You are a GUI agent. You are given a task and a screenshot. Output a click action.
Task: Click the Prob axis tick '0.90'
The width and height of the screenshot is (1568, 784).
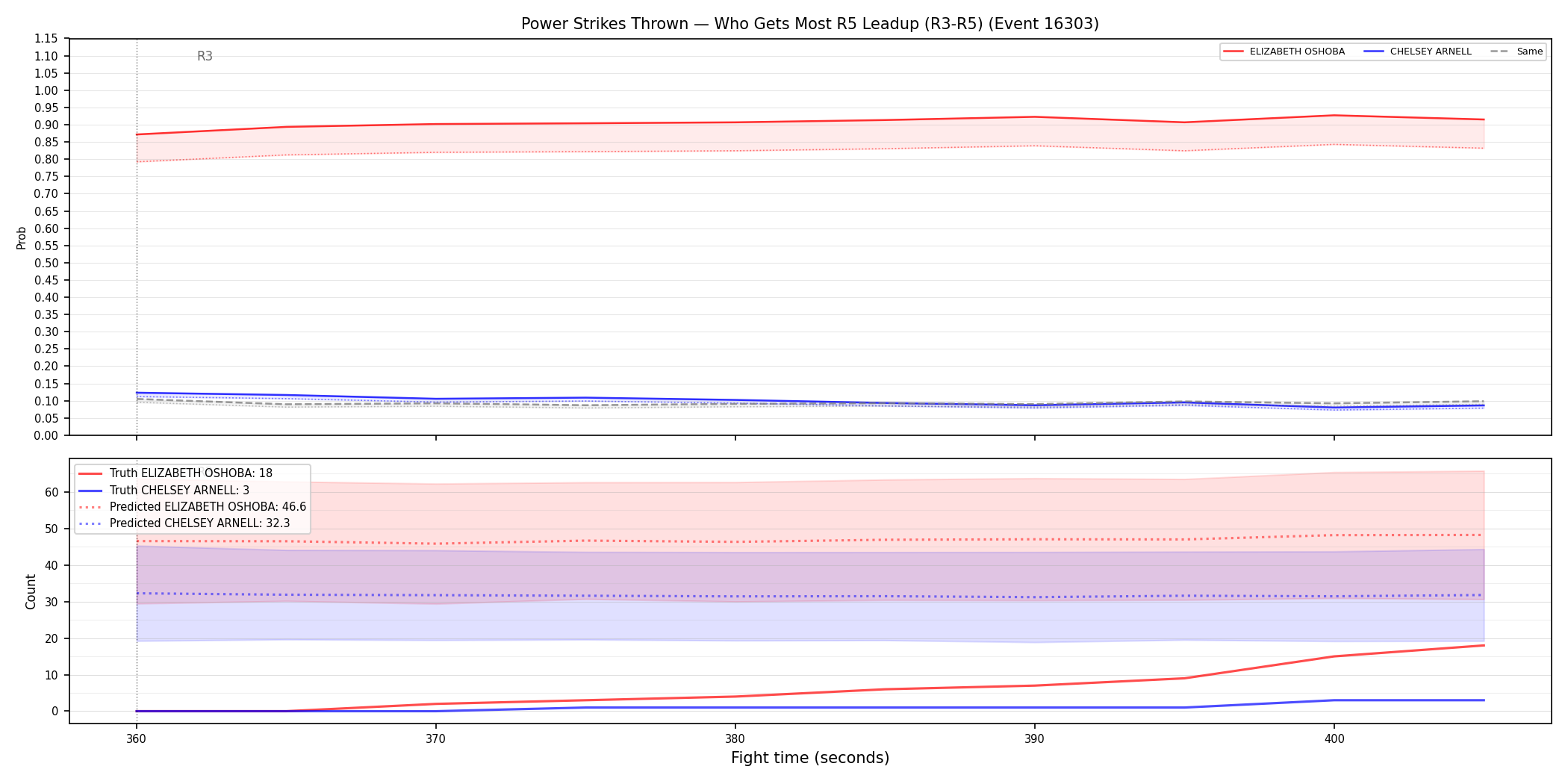(x=46, y=125)
